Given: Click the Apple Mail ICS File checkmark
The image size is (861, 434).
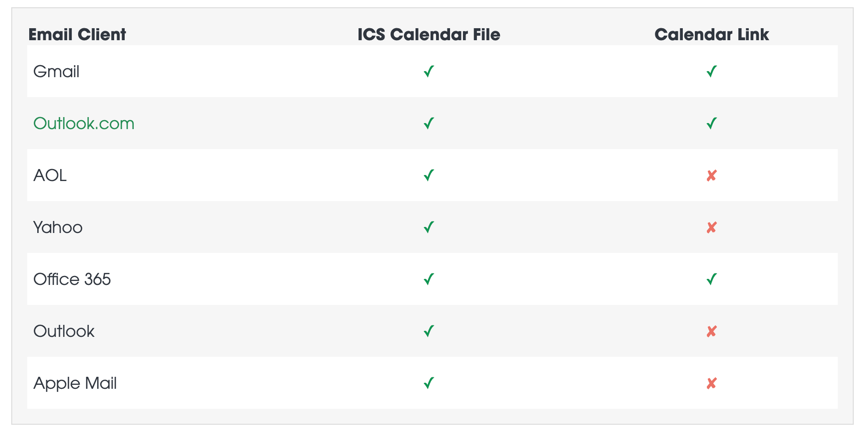Looking at the screenshot, I should pyautogui.click(x=428, y=384).
